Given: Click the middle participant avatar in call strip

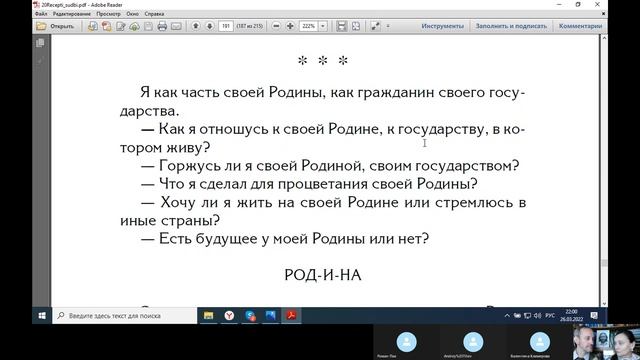Looking at the screenshot, I should [x=473, y=342].
